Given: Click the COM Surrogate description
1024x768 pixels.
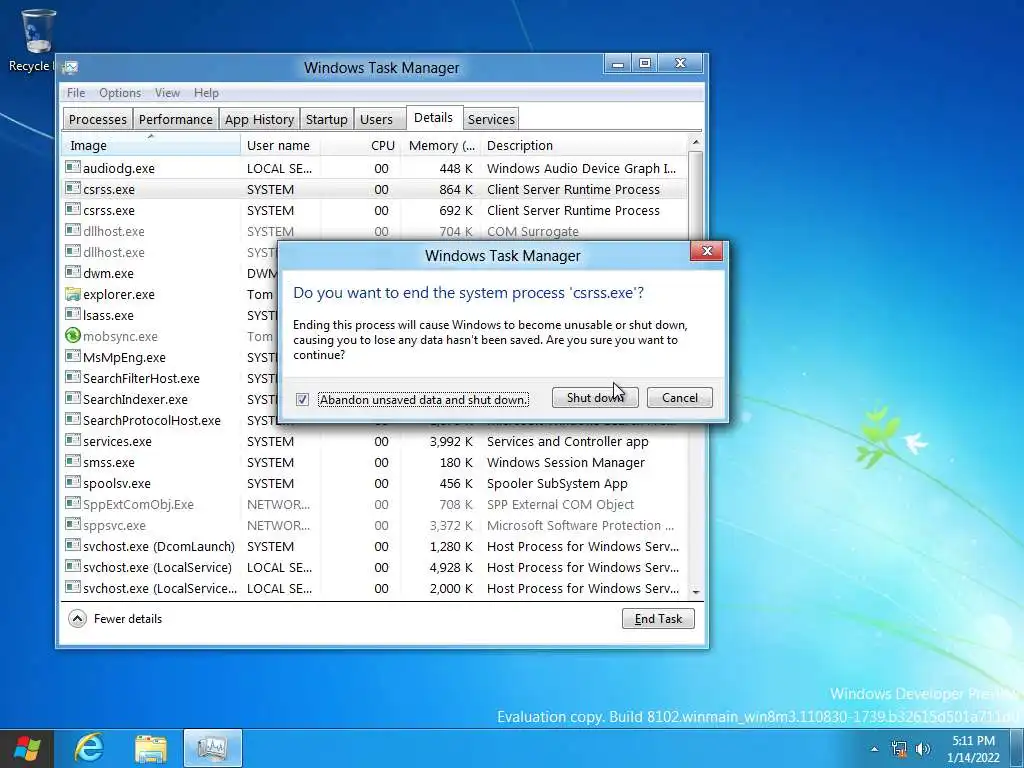Looking at the screenshot, I should click(x=533, y=231).
